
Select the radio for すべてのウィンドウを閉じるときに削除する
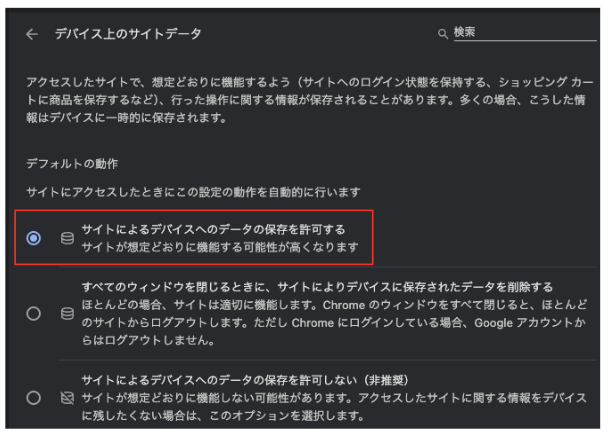[x=33, y=313]
